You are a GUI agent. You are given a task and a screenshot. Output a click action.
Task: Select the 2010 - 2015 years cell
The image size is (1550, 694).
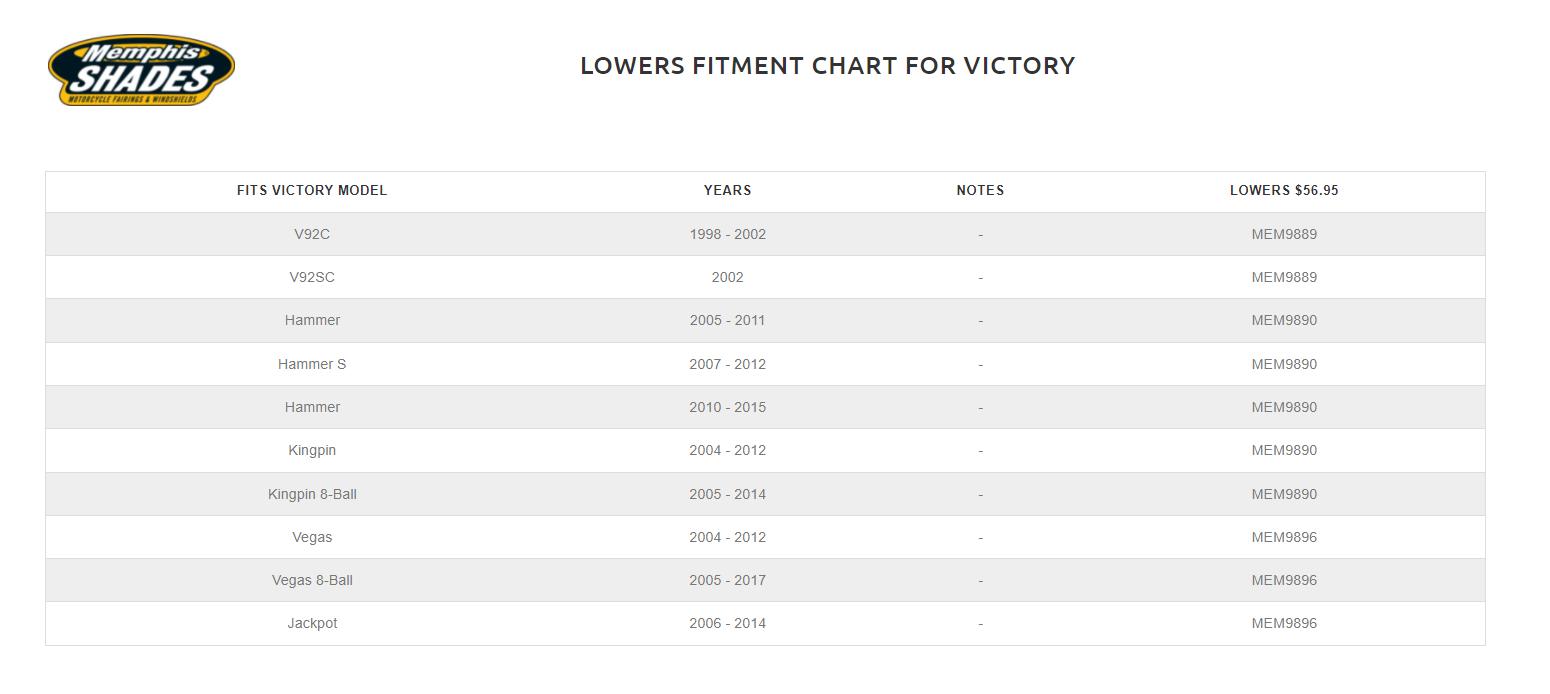pyautogui.click(x=727, y=407)
